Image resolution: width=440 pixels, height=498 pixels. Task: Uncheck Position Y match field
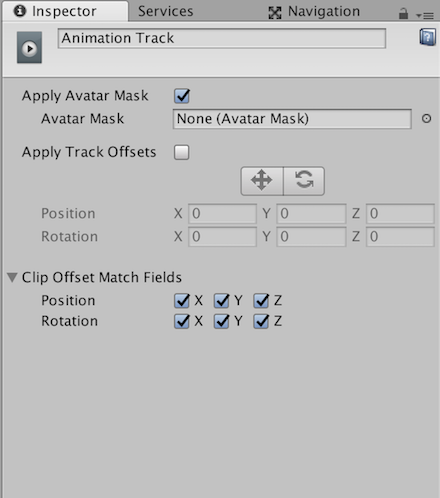[x=221, y=301]
